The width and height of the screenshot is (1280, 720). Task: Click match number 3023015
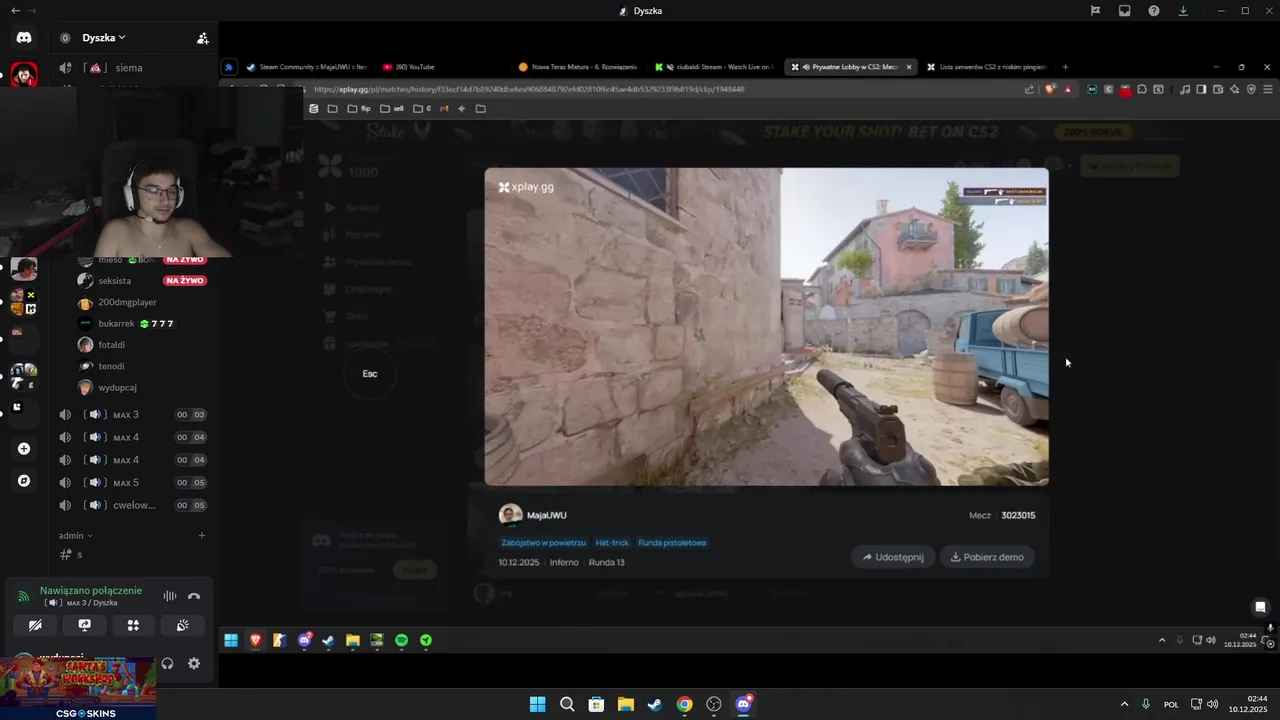point(1018,516)
